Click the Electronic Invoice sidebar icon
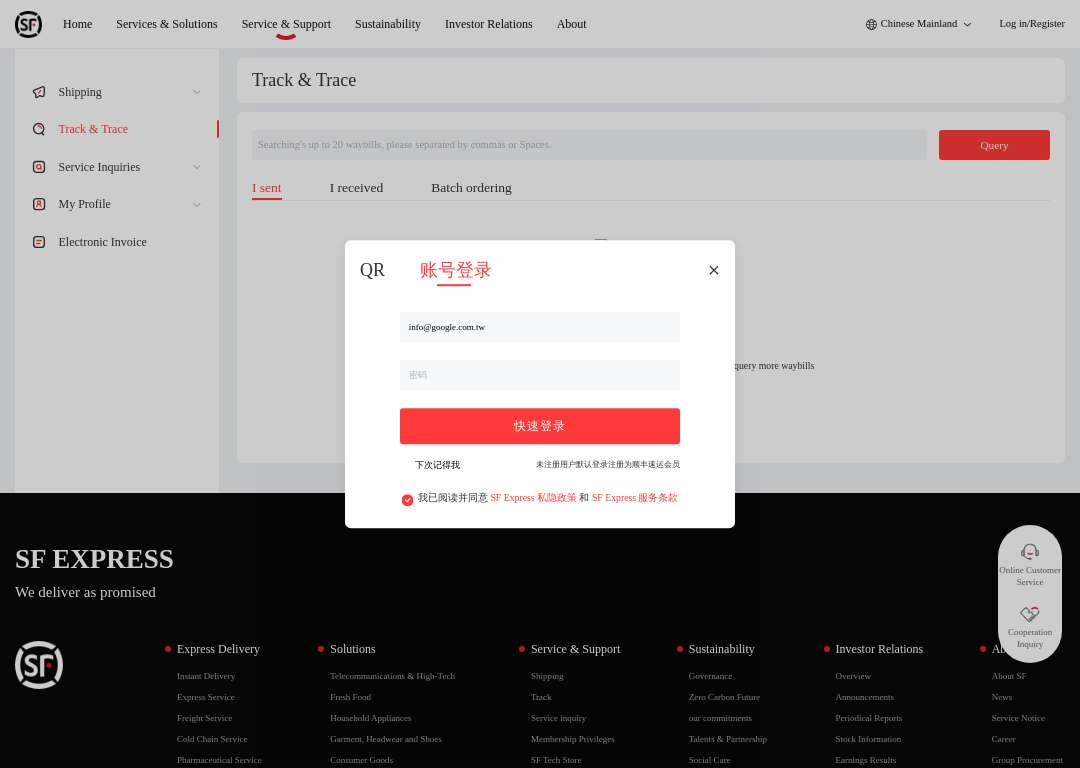Screen dimensions: 1080x768 [39, 242]
